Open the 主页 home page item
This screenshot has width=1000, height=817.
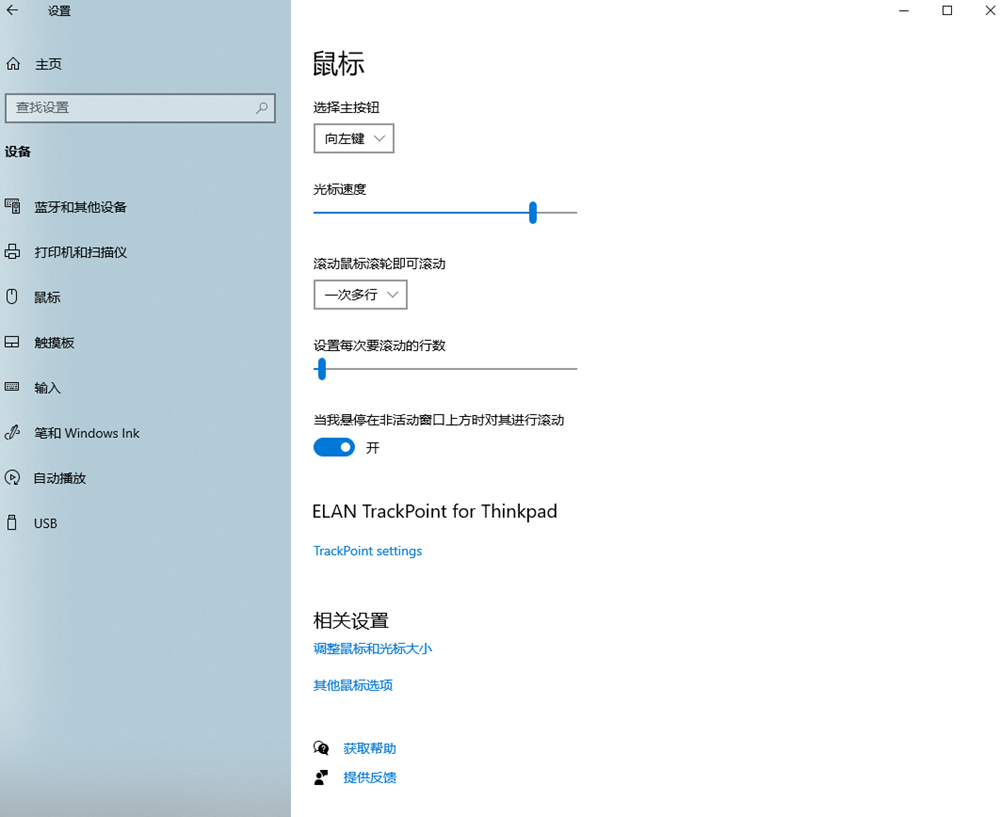coord(48,64)
